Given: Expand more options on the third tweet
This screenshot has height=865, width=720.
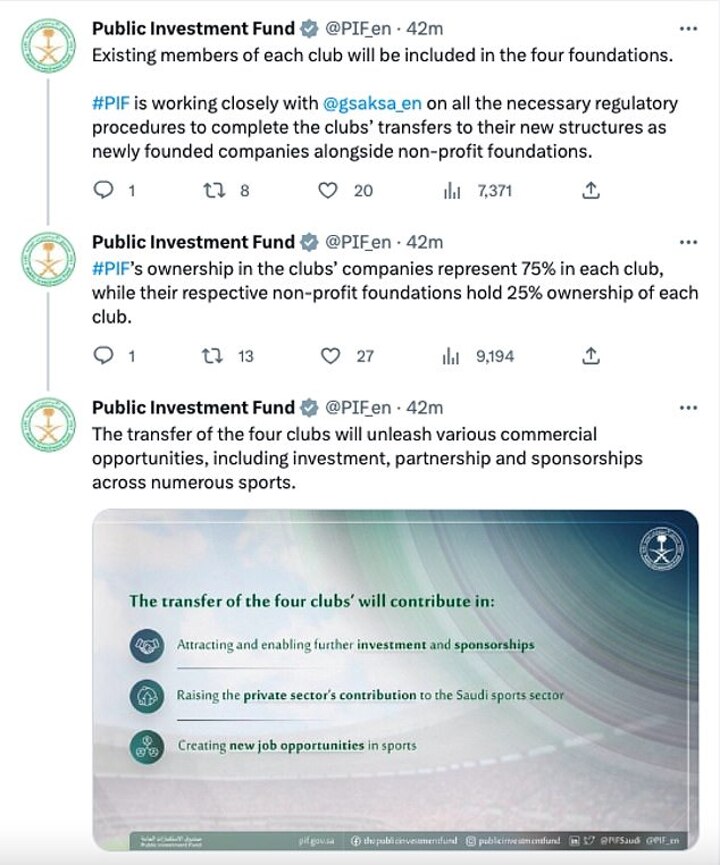Looking at the screenshot, I should coord(688,407).
